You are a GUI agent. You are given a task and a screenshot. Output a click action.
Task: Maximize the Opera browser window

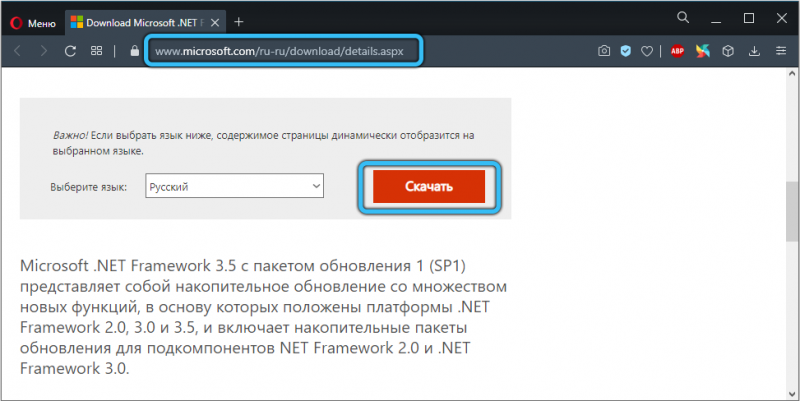(749, 18)
